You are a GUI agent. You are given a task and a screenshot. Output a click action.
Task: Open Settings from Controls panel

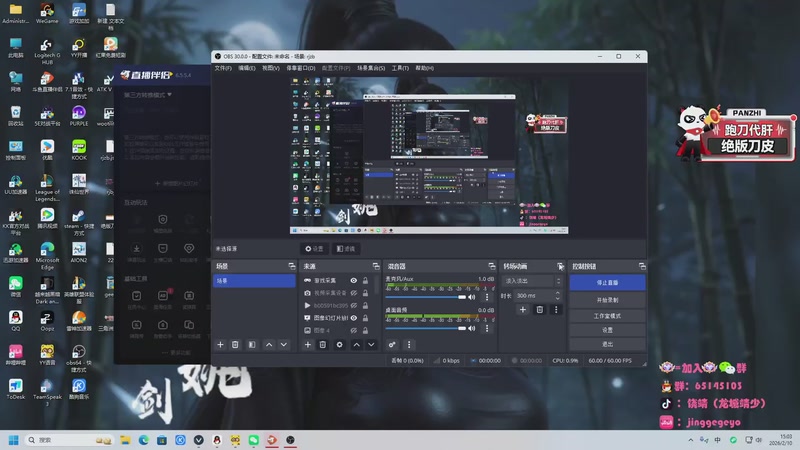click(607, 330)
